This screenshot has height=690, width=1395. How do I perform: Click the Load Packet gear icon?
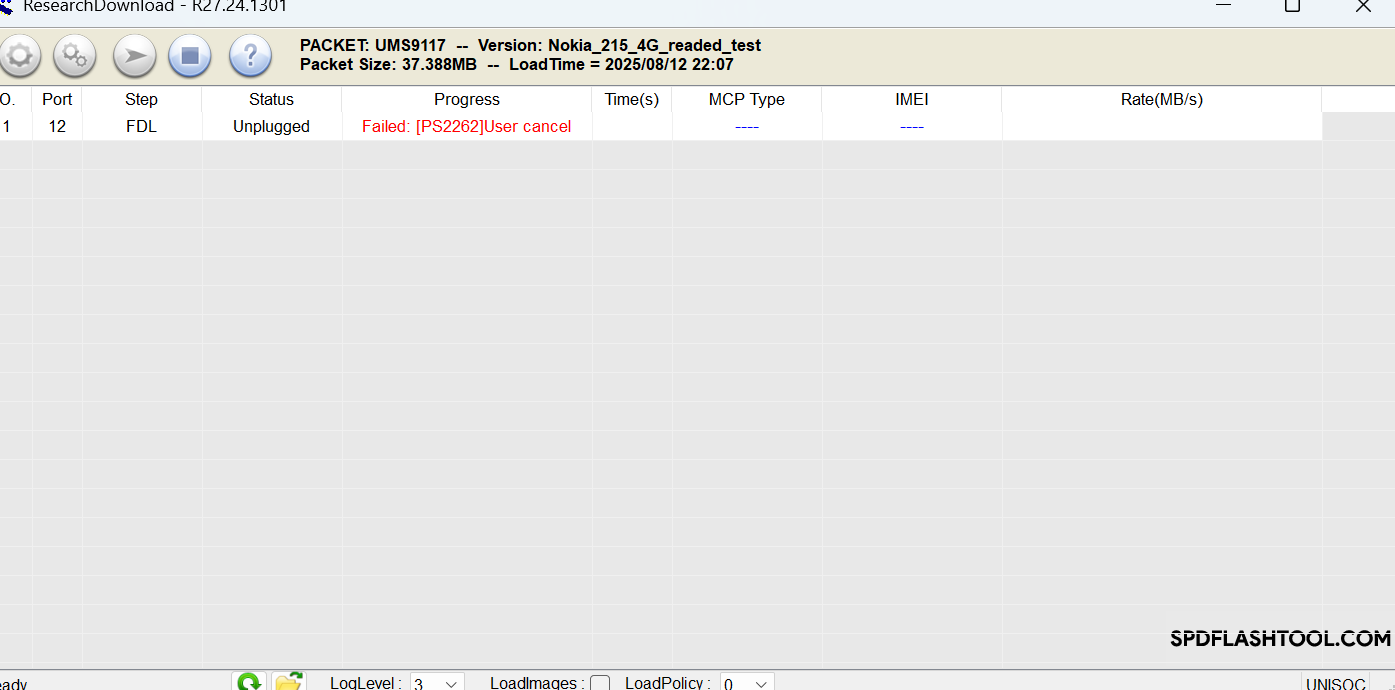[18, 56]
